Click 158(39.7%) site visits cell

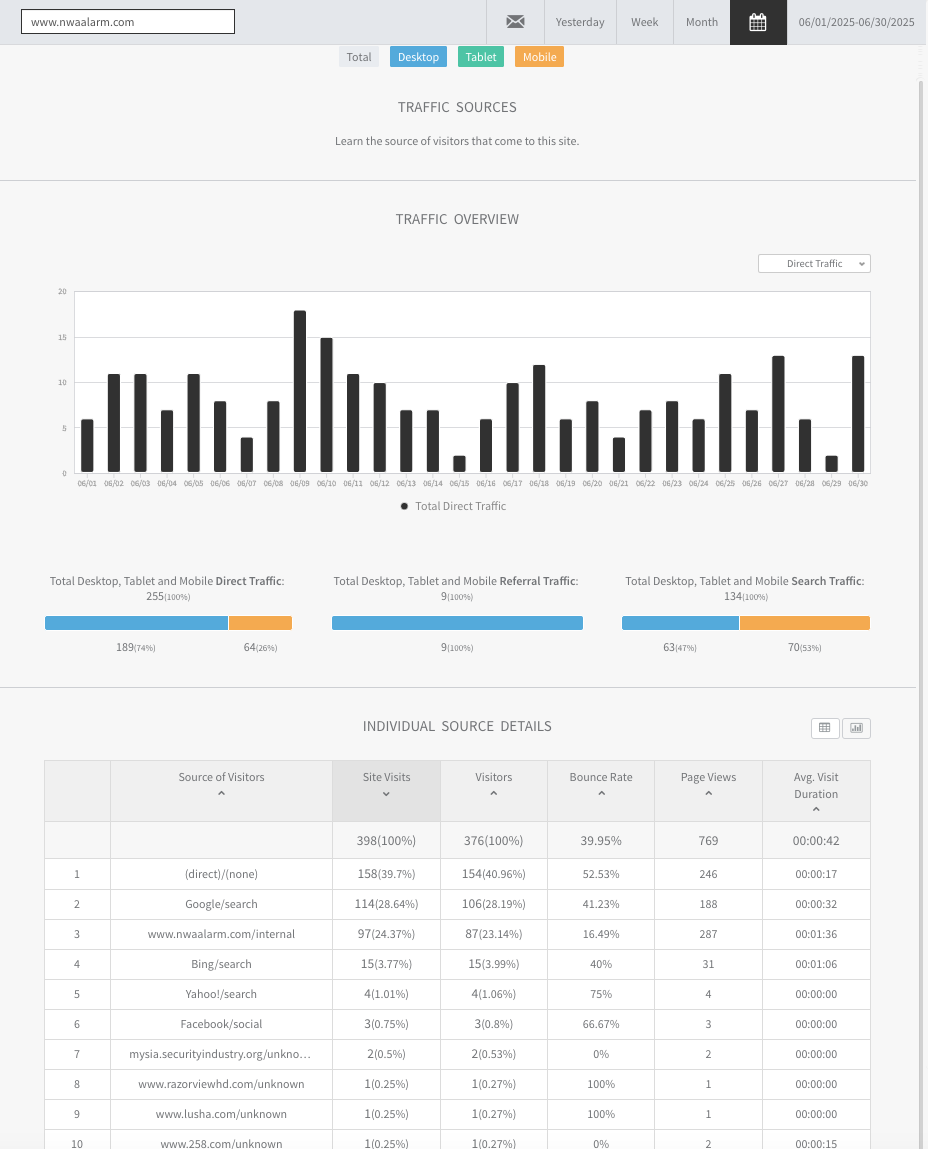[386, 874]
